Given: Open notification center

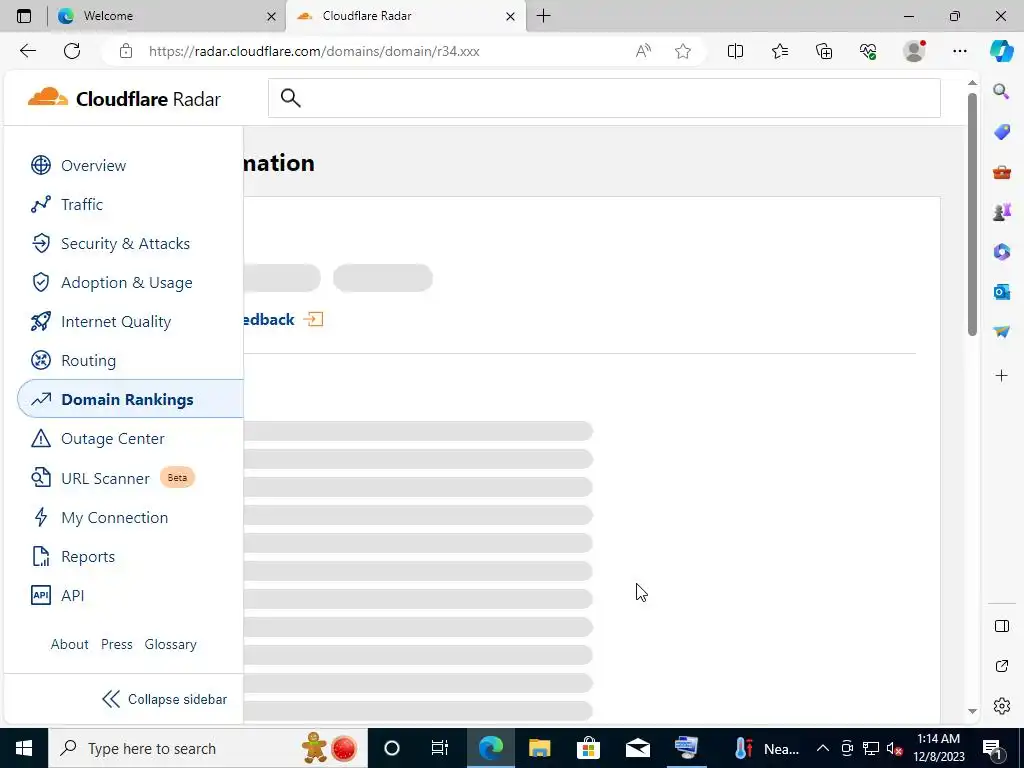Looking at the screenshot, I should [992, 749].
